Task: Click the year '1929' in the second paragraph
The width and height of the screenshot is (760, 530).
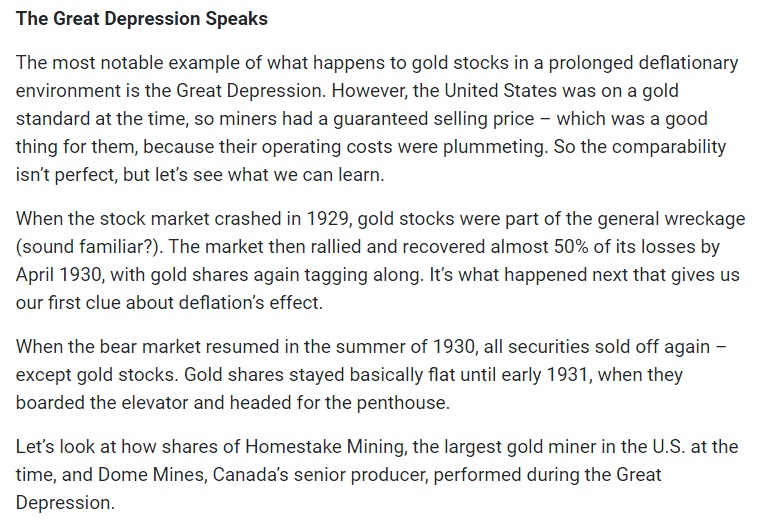Action: 328,219
